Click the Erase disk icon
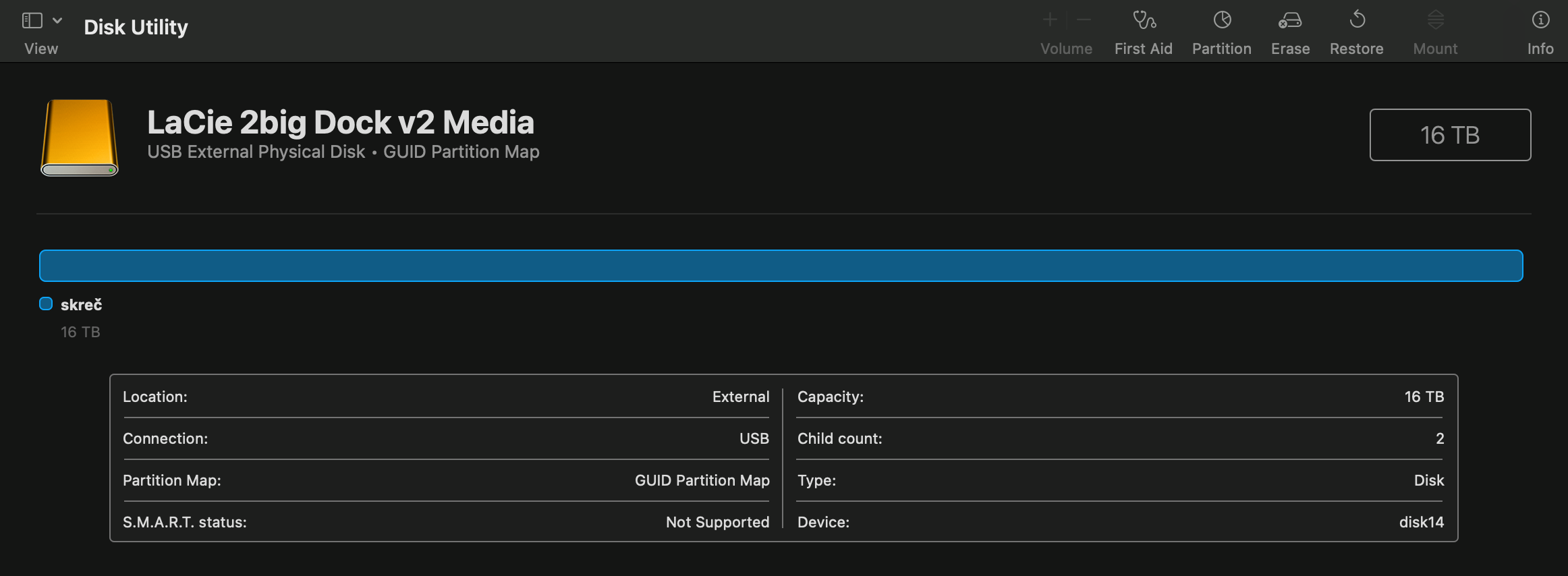The width and height of the screenshot is (1568, 576). click(x=1290, y=20)
